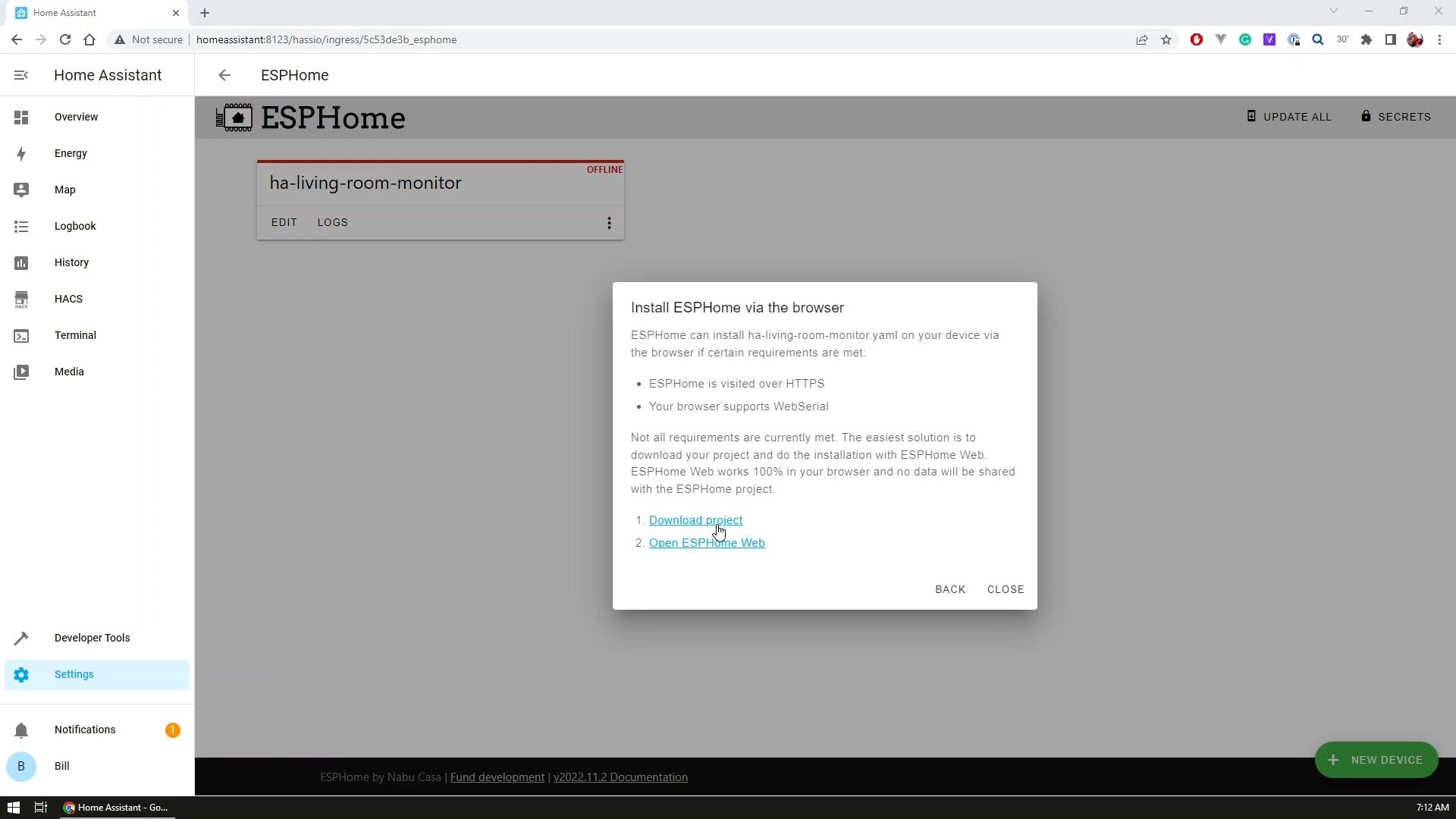
Task: Click the Opera red extension icon
Action: (1197, 39)
